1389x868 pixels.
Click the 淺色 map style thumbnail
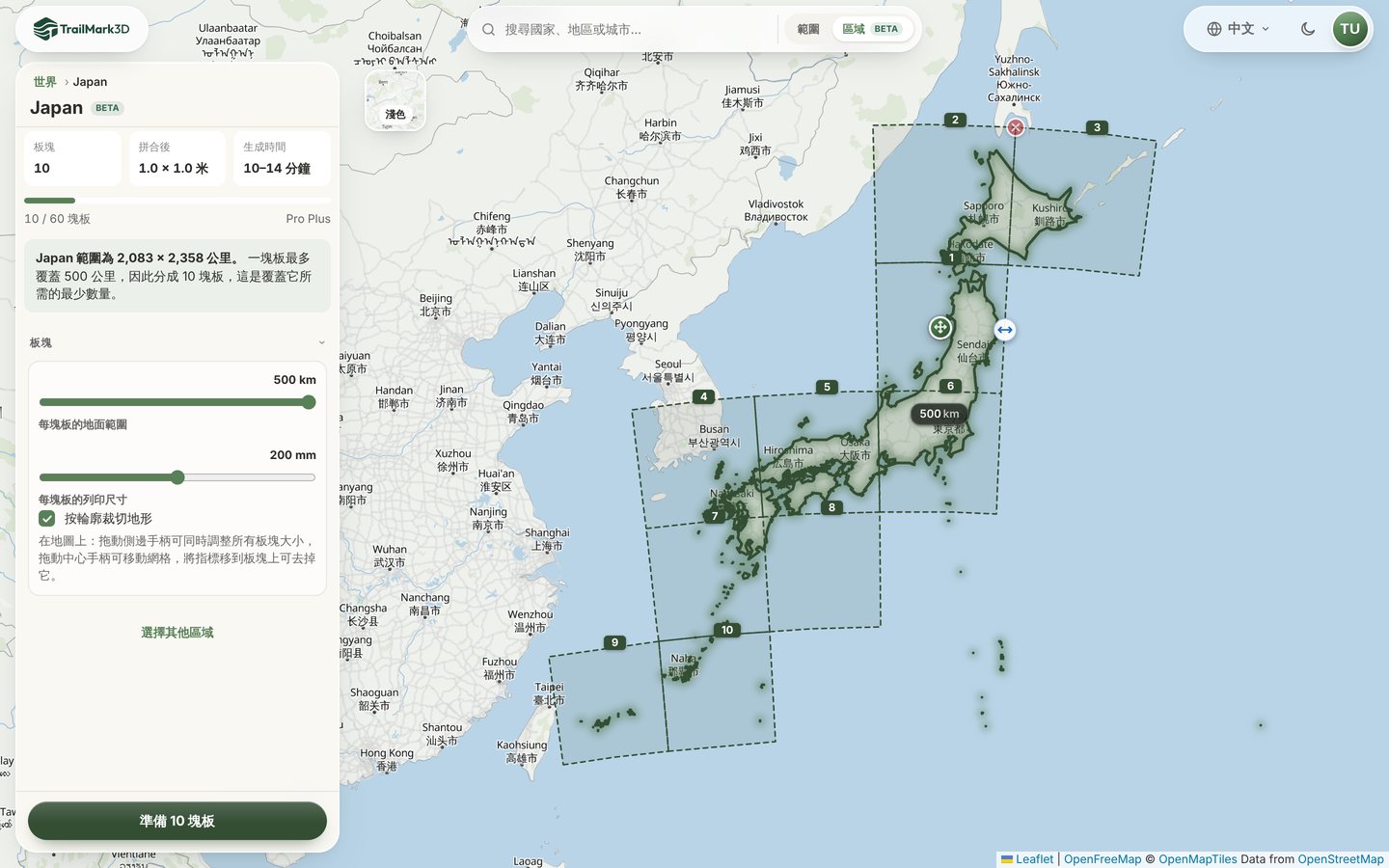(395, 101)
